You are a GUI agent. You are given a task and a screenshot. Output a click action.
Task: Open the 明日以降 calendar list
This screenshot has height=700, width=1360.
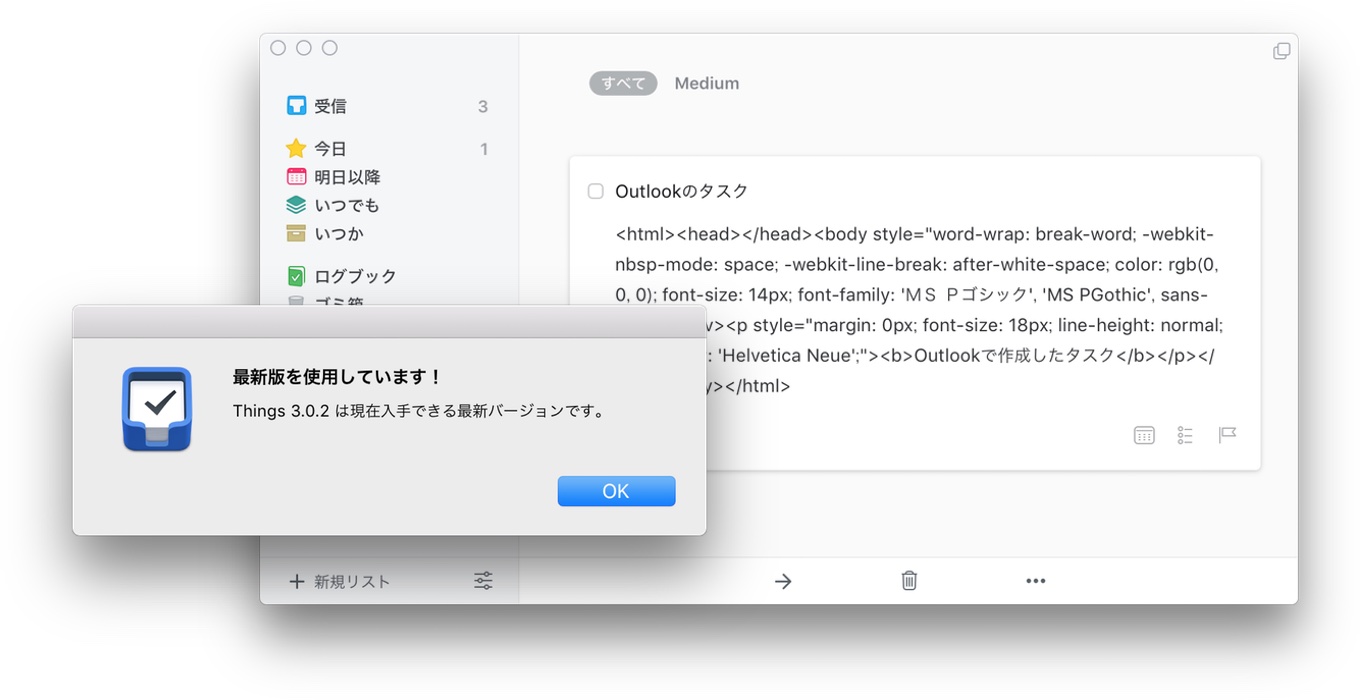tap(346, 177)
